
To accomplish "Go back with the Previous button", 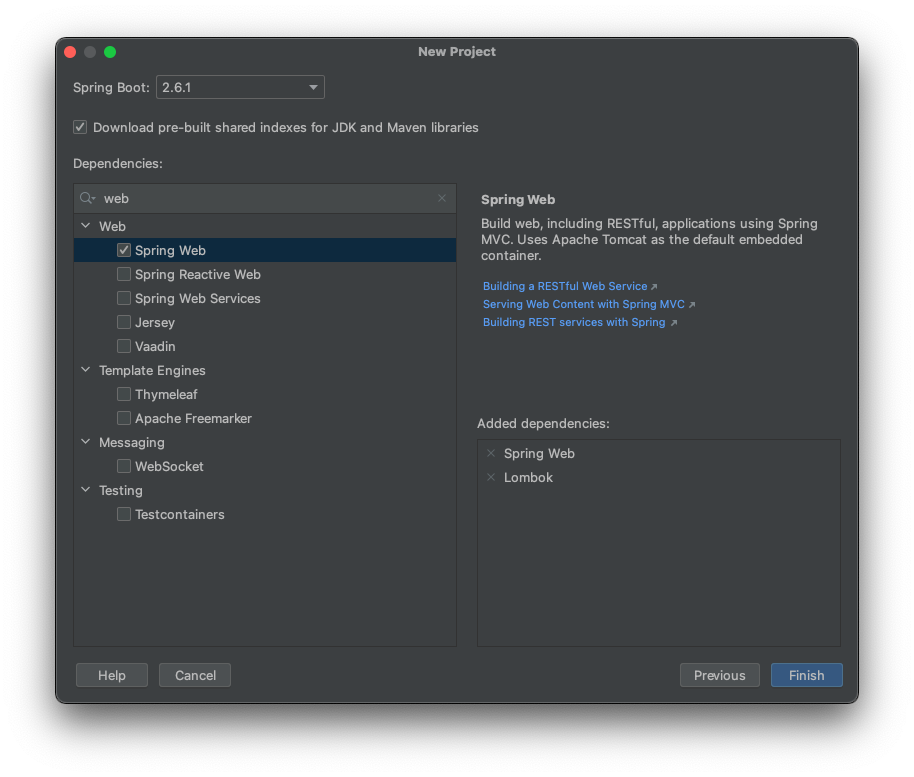I will (719, 675).
